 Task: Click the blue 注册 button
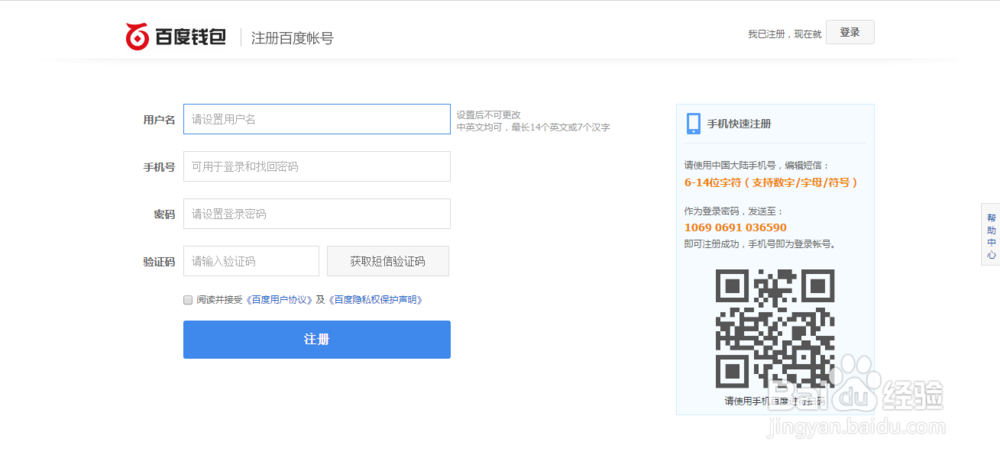coord(316,339)
